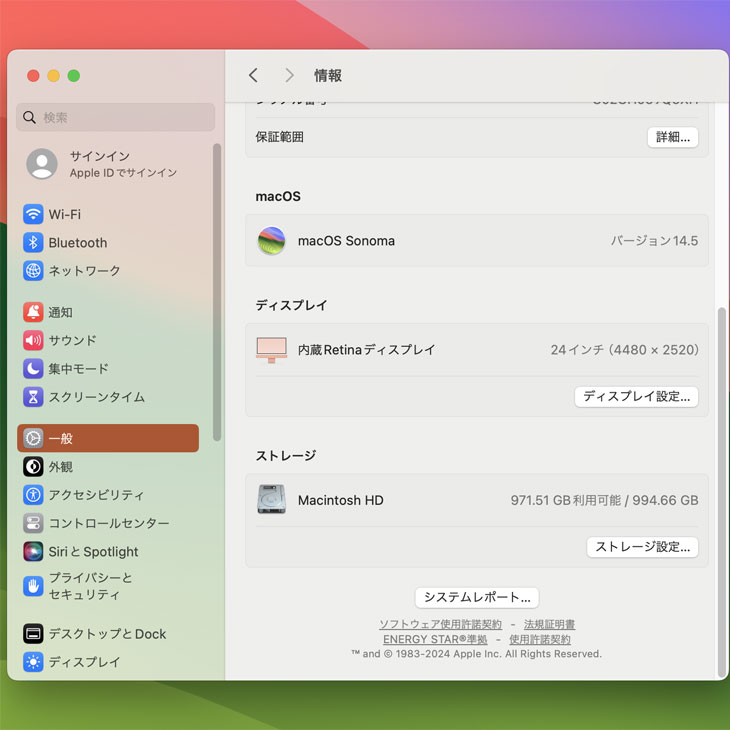Go forward with the right chevron
Viewport: 730px width, 730px height.
point(289,75)
